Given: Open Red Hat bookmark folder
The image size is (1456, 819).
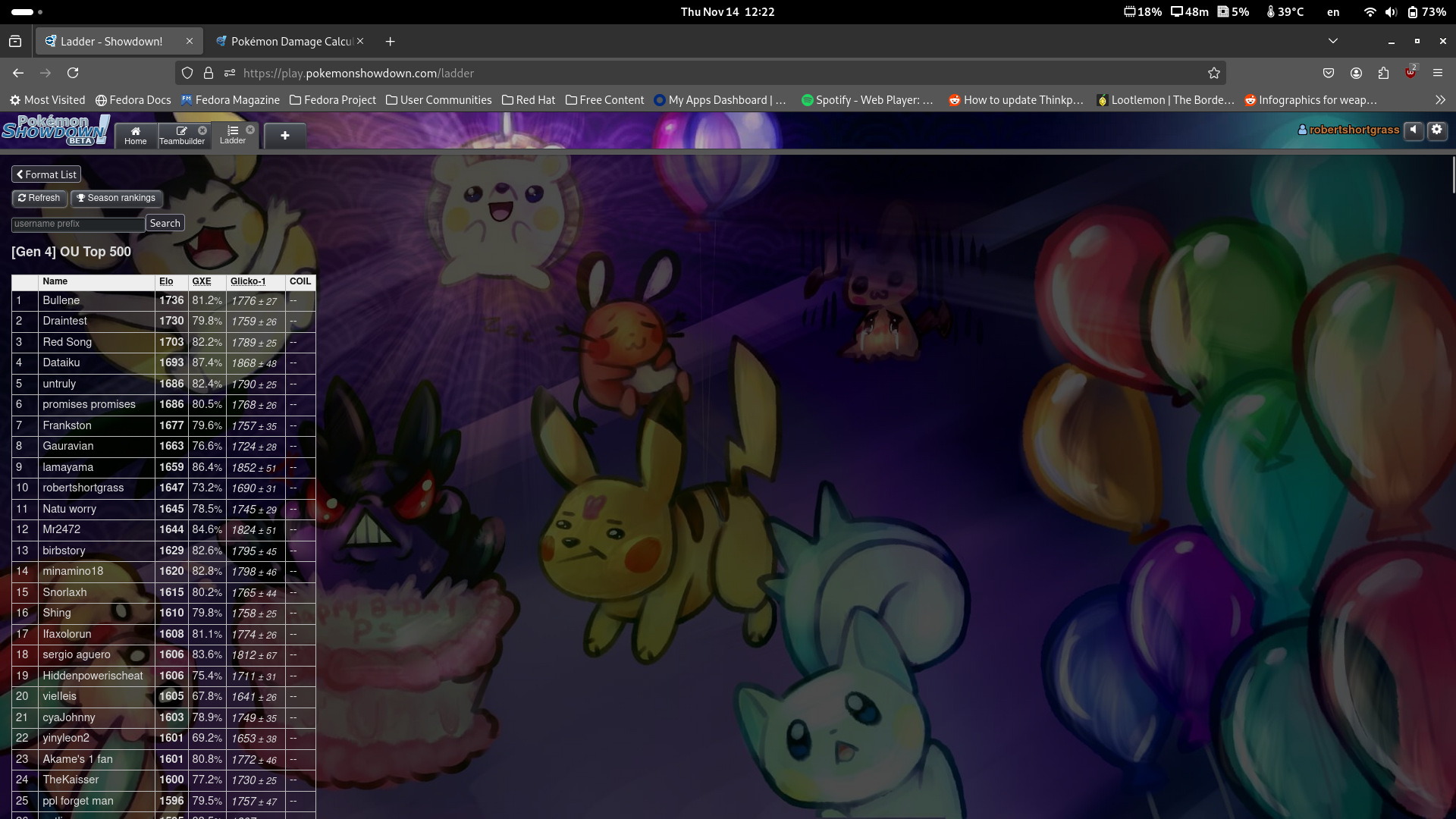Looking at the screenshot, I should point(529,100).
